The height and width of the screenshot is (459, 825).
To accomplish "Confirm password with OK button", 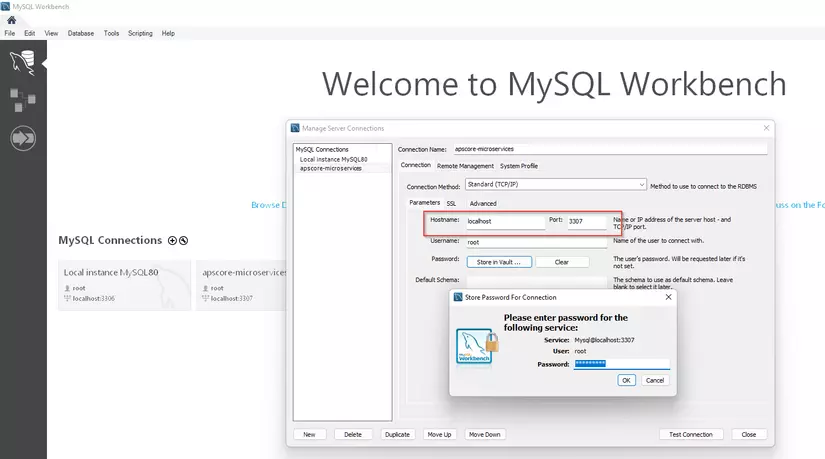I will (626, 380).
